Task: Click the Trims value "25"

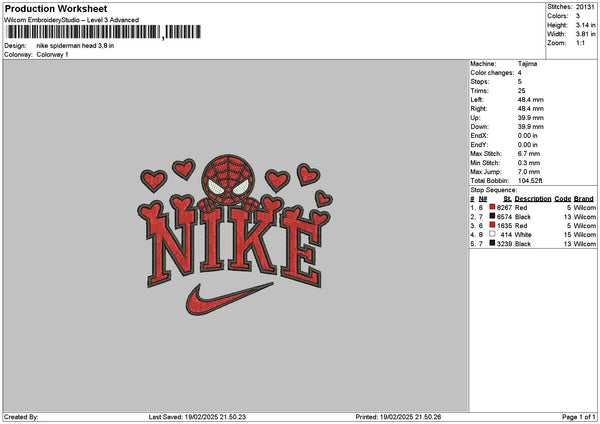Action: pyautogui.click(x=521, y=91)
